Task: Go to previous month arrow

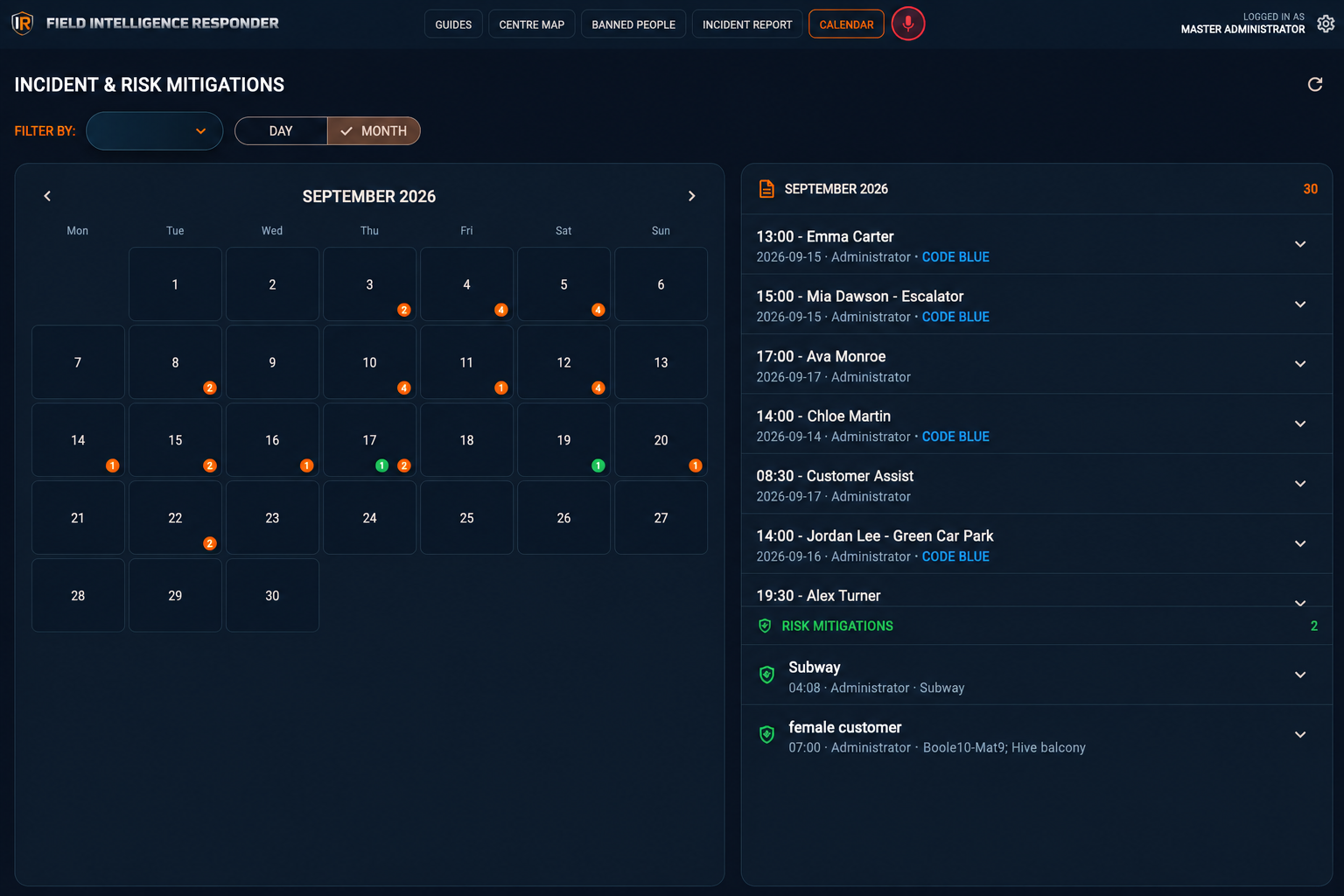Action: (x=47, y=196)
